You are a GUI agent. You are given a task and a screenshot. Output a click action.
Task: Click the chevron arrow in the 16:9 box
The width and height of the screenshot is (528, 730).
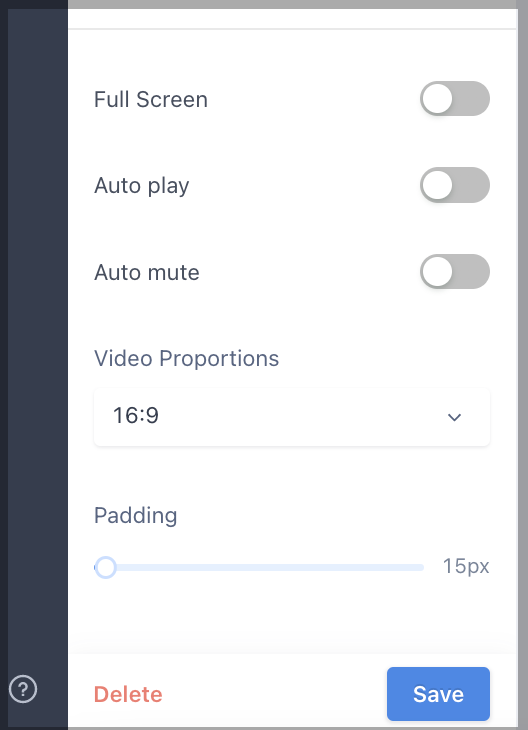[454, 417]
